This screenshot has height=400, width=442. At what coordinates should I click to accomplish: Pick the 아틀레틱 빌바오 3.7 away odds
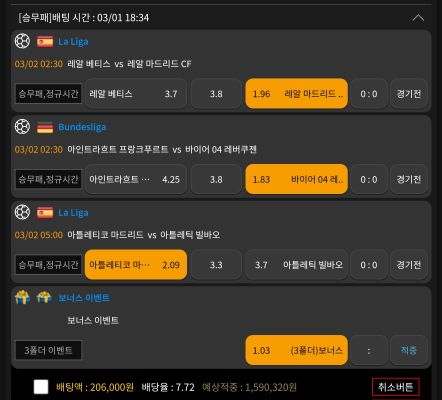coord(297,265)
